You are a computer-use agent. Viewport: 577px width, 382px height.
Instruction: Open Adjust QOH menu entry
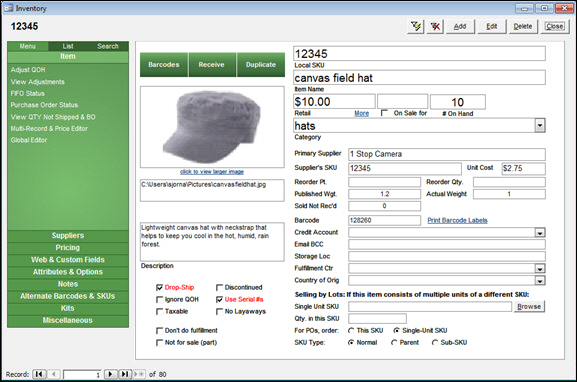28,70
